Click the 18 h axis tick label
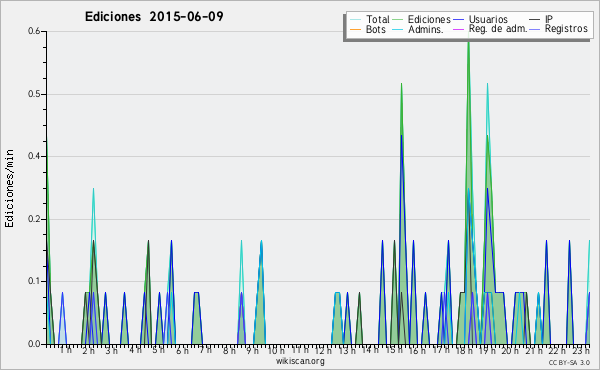The height and width of the screenshot is (370, 600). pos(464,350)
